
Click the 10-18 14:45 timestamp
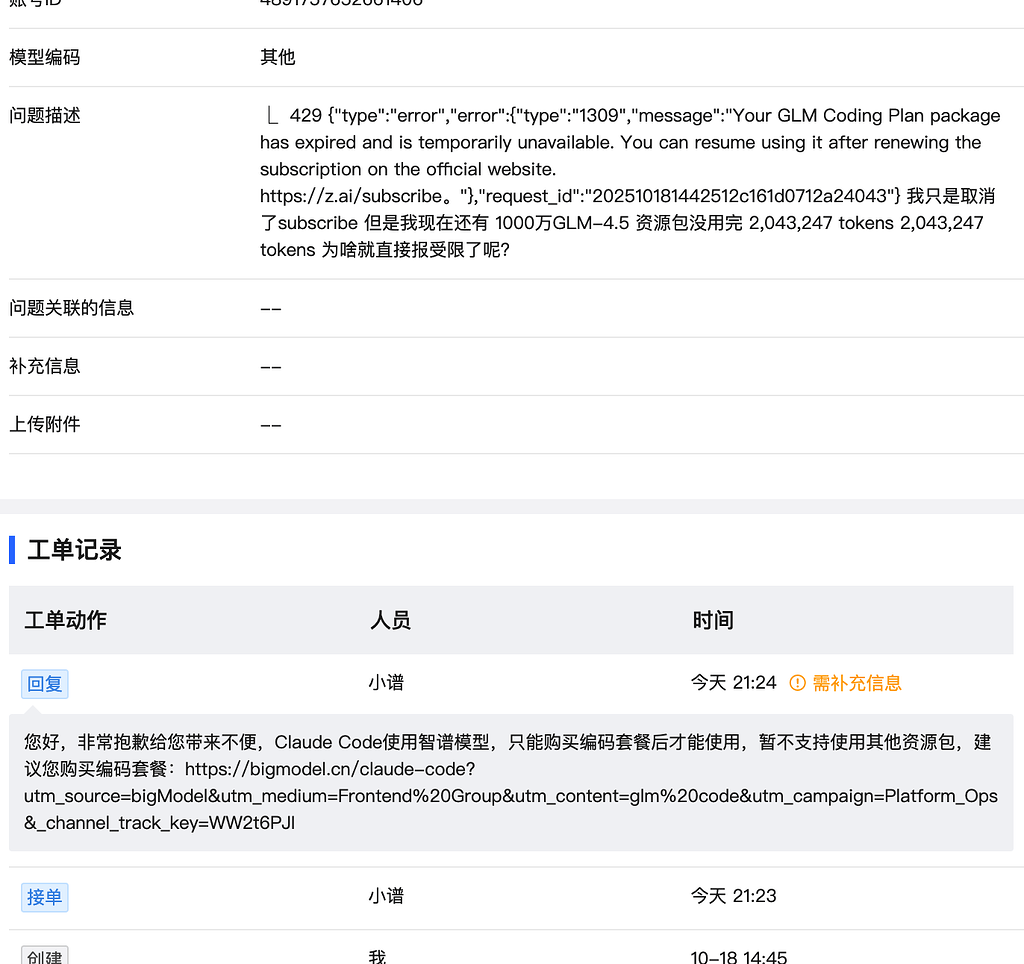[x=739, y=957]
